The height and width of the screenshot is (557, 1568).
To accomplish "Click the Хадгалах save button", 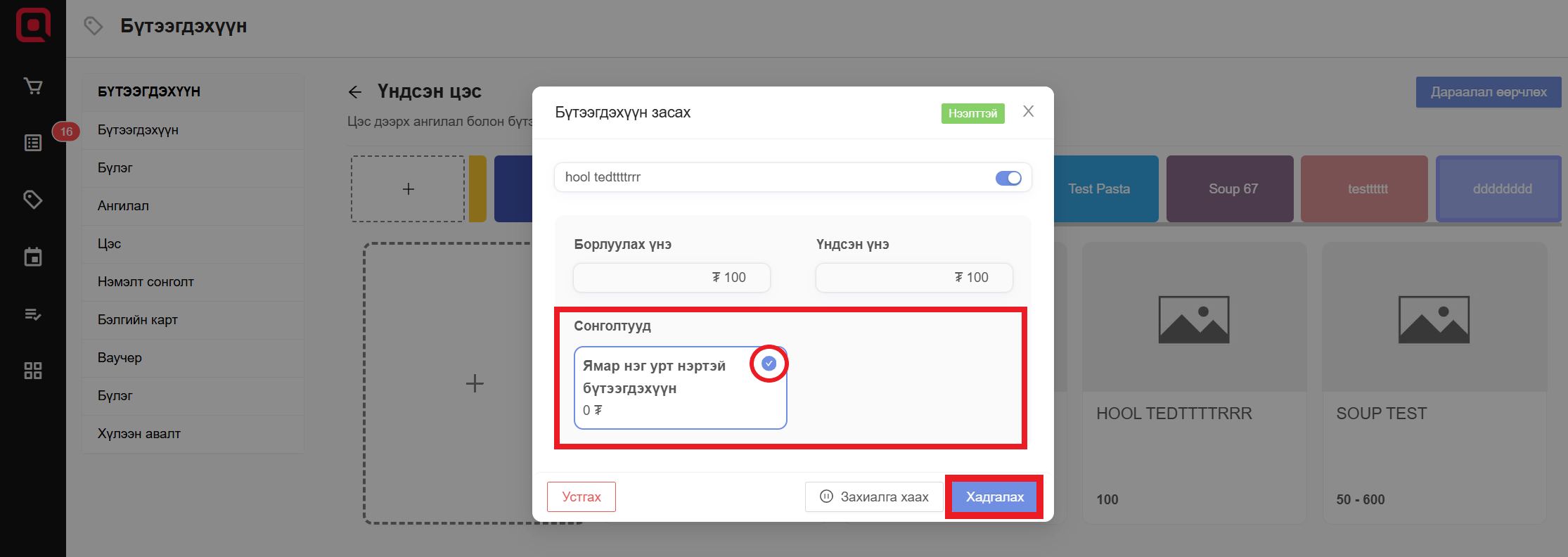I will pos(994,497).
